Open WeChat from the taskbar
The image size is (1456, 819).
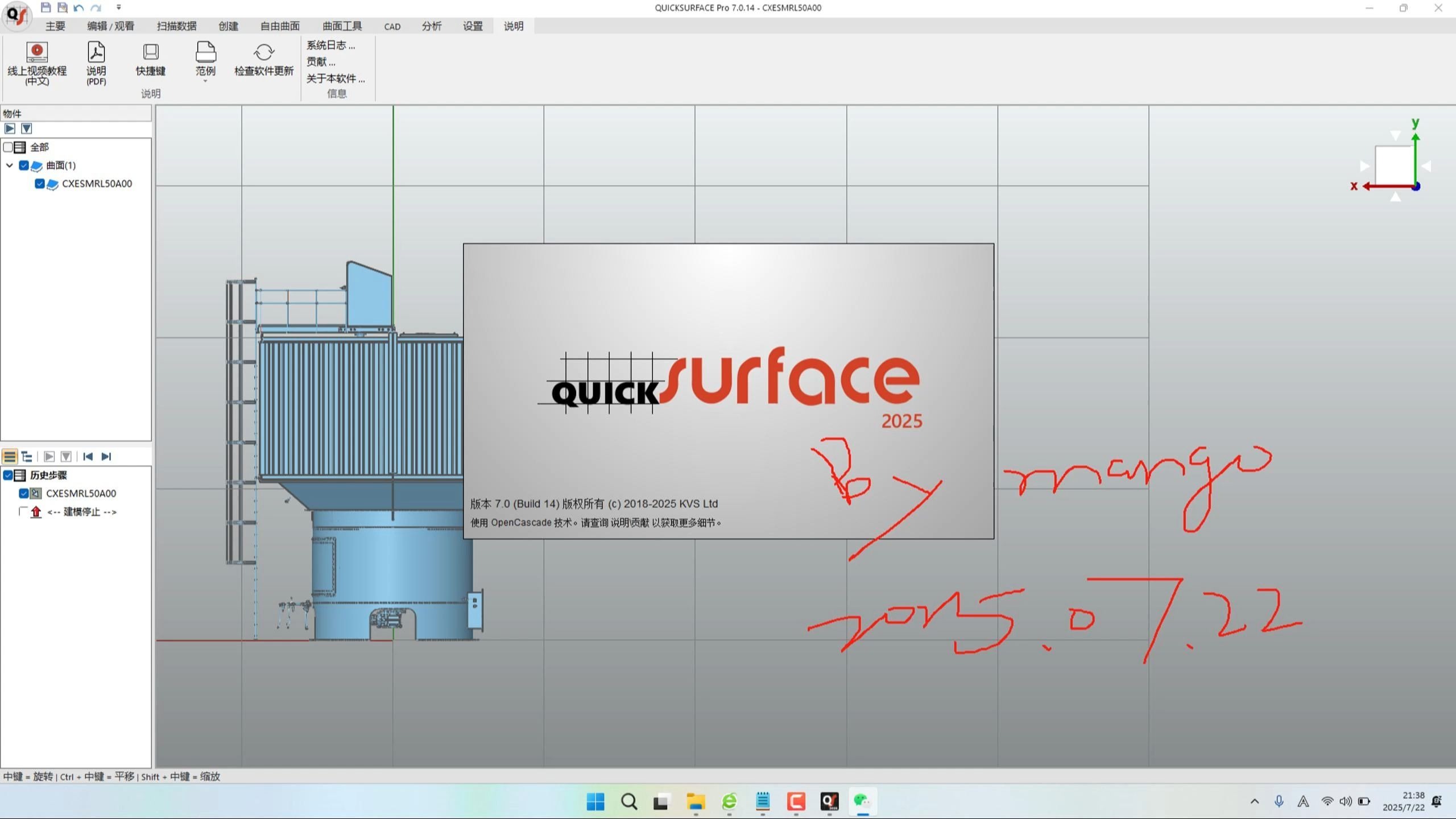[x=862, y=802]
